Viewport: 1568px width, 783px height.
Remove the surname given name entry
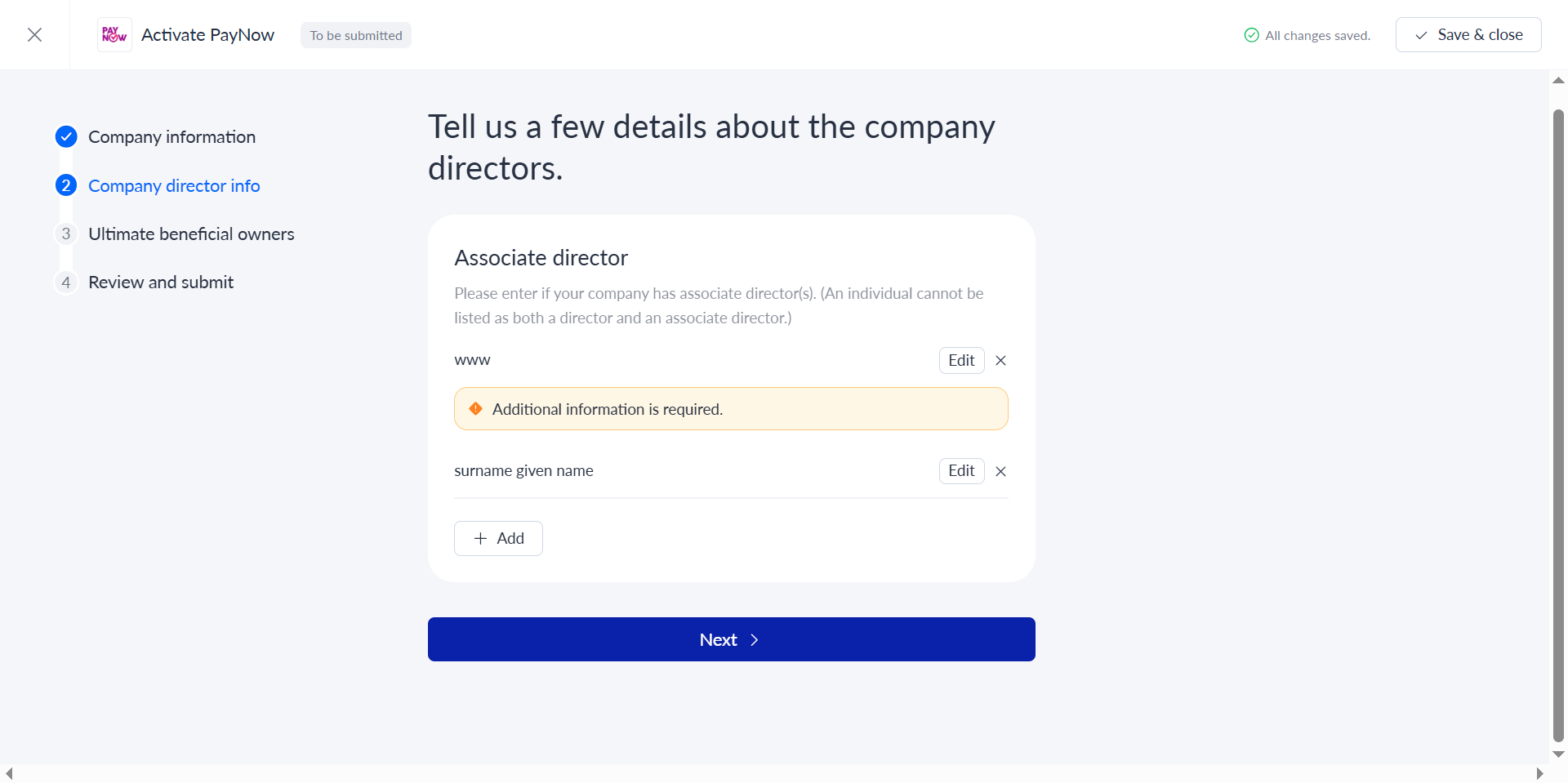pos(1000,471)
